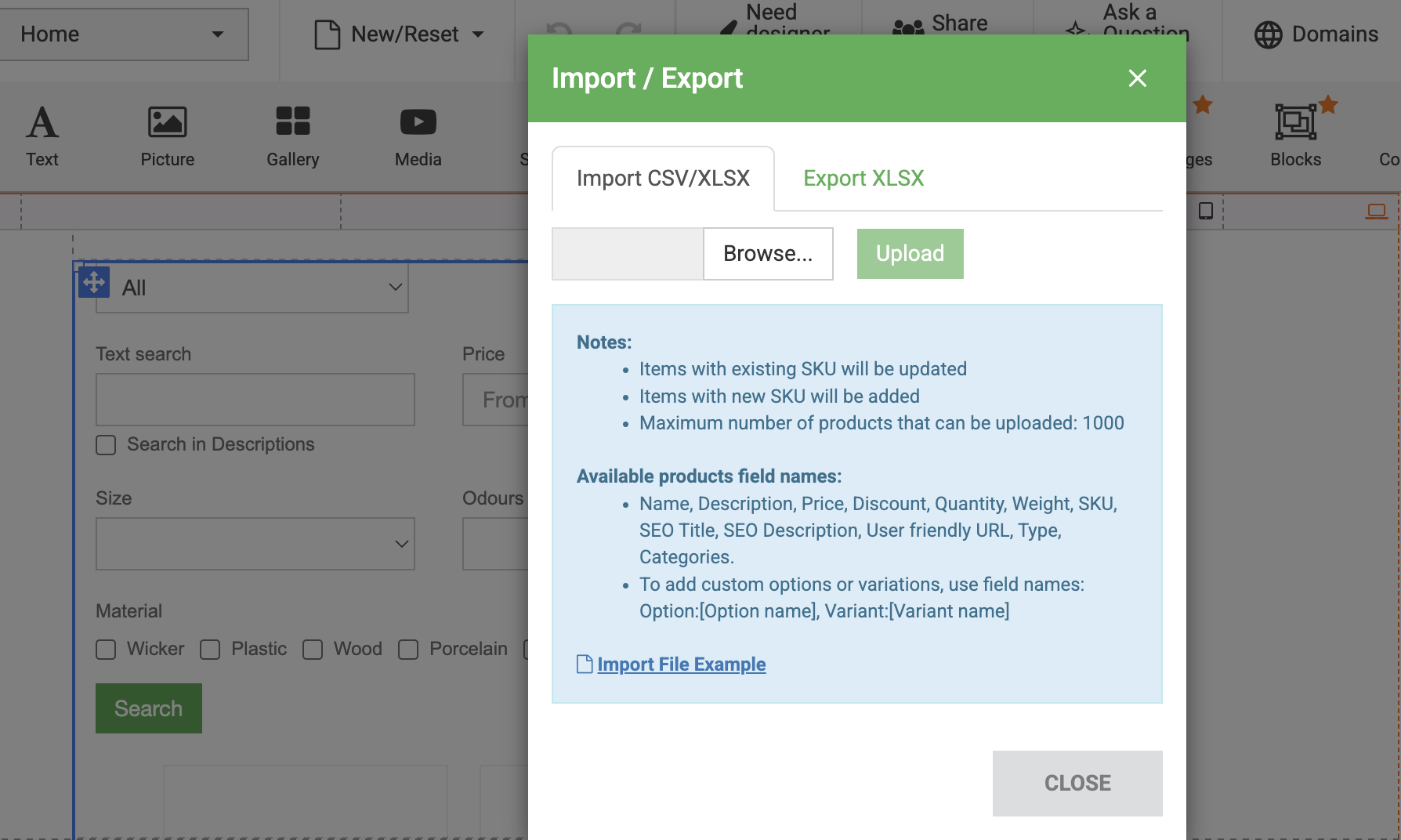Click the Upload button
This screenshot has width=1401, height=840.
910,254
